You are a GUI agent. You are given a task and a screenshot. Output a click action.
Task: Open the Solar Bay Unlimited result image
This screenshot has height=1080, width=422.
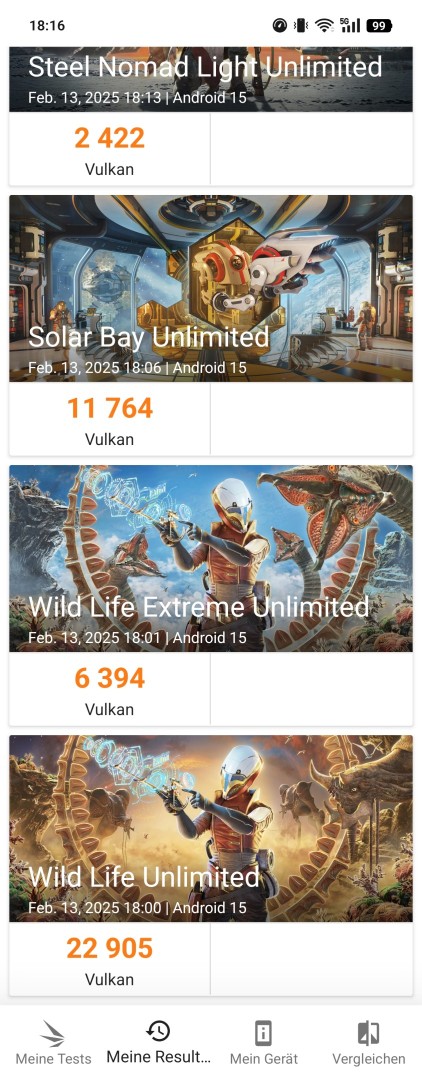pyautogui.click(x=211, y=288)
